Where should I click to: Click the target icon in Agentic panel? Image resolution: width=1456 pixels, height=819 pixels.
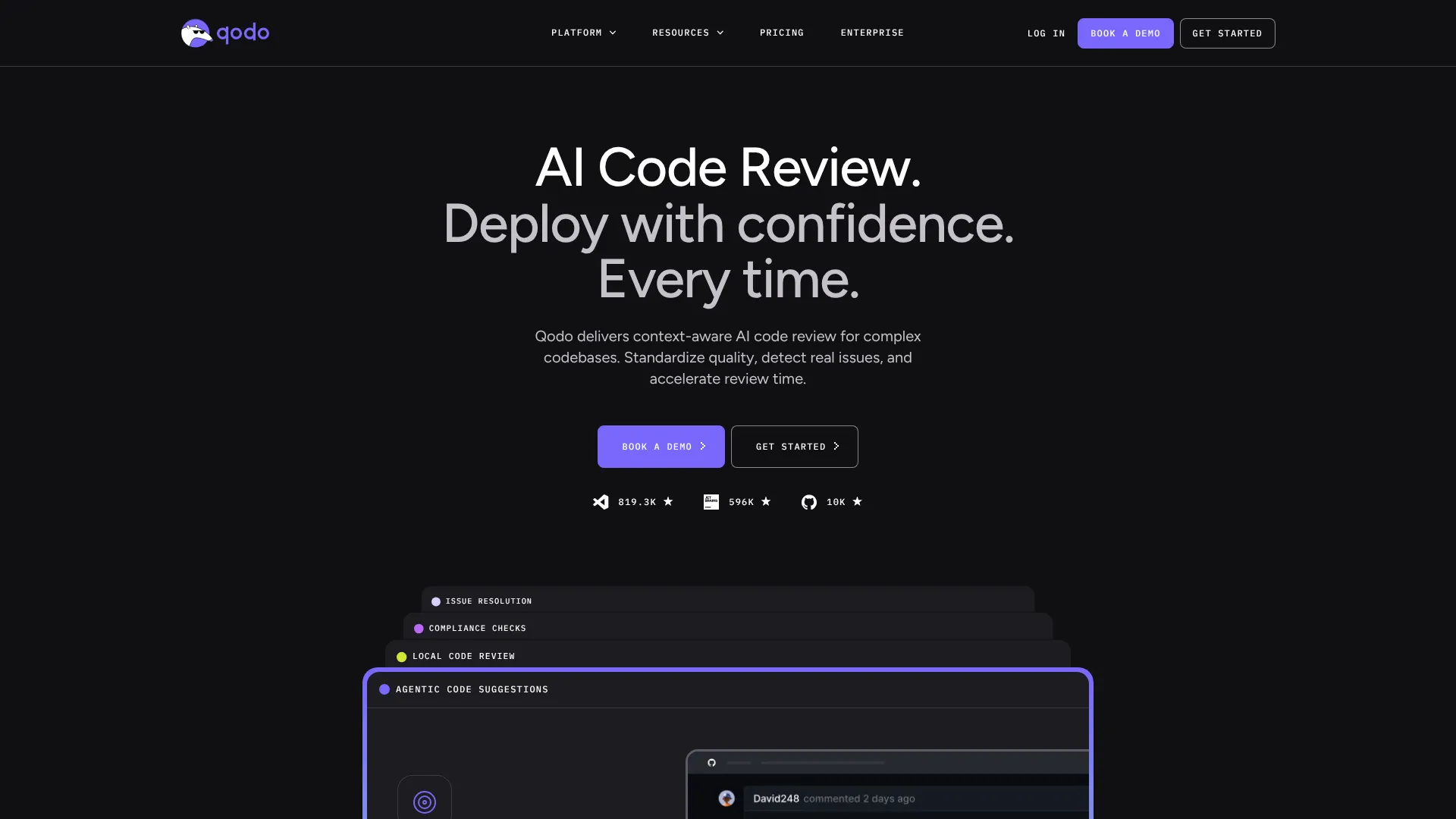(425, 802)
